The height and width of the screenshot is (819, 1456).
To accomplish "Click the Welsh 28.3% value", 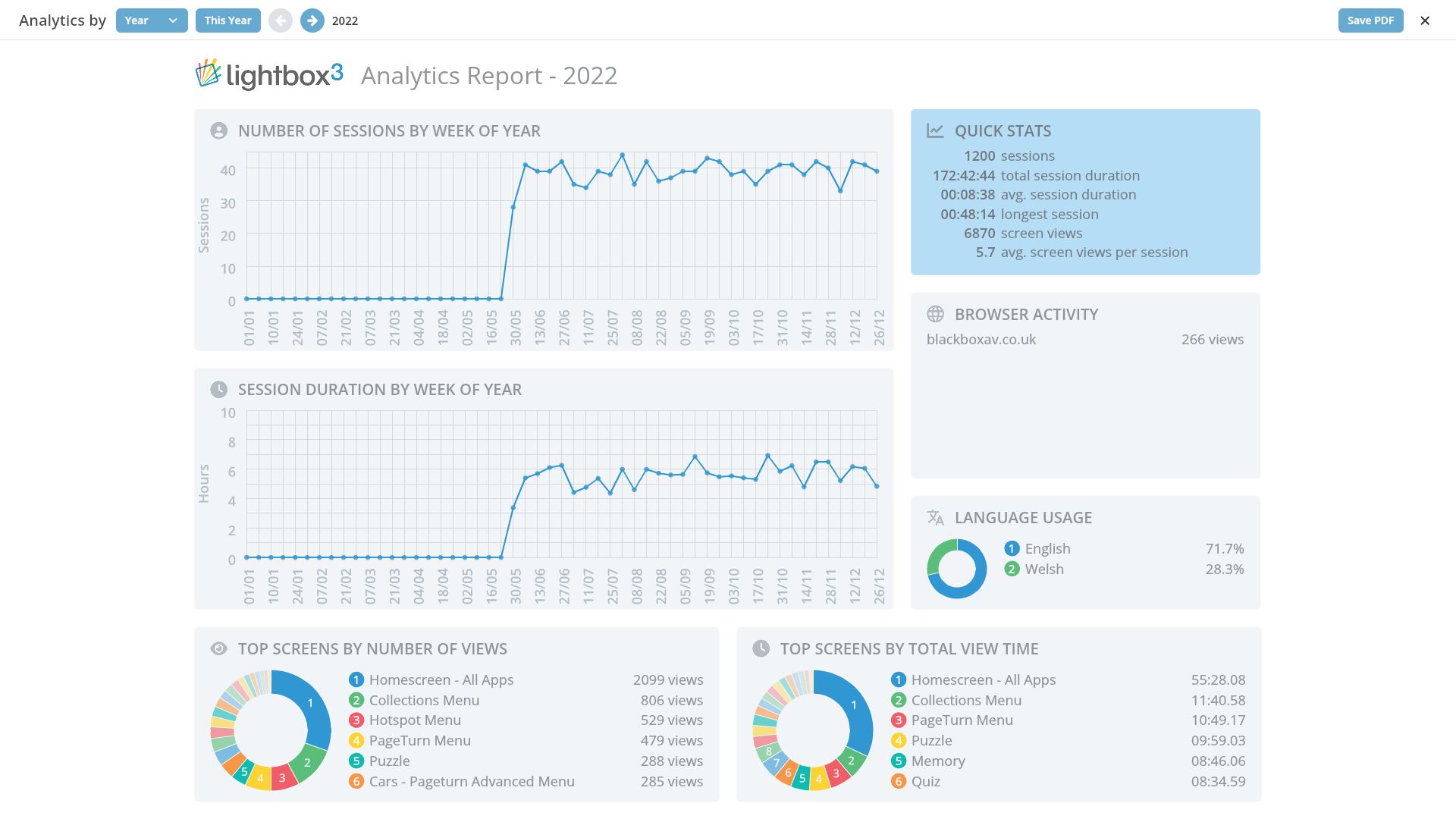I will pyautogui.click(x=1225, y=569).
